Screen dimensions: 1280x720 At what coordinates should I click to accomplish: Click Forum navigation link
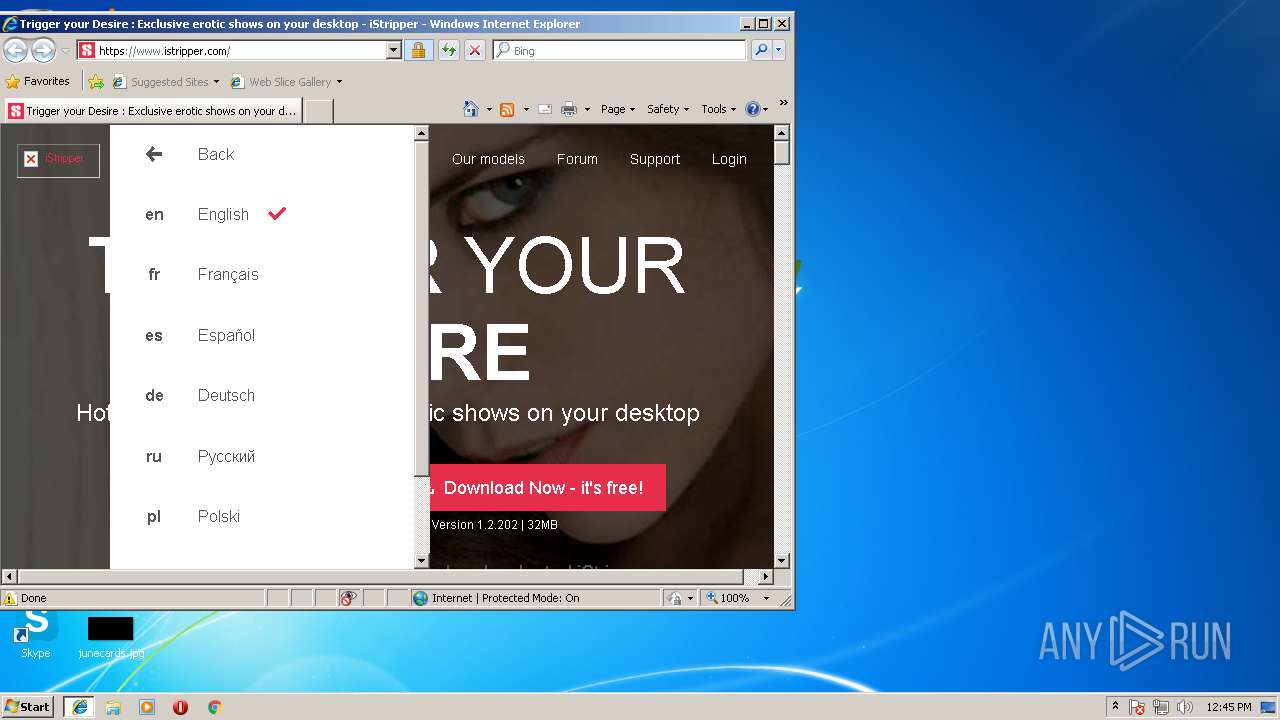click(577, 159)
